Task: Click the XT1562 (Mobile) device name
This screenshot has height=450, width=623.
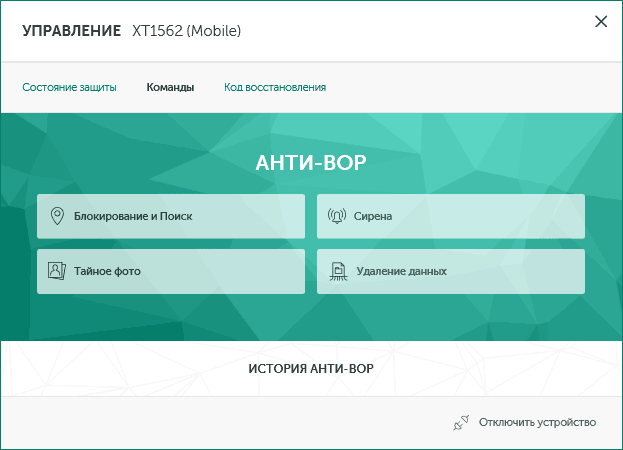Action: coord(187,31)
